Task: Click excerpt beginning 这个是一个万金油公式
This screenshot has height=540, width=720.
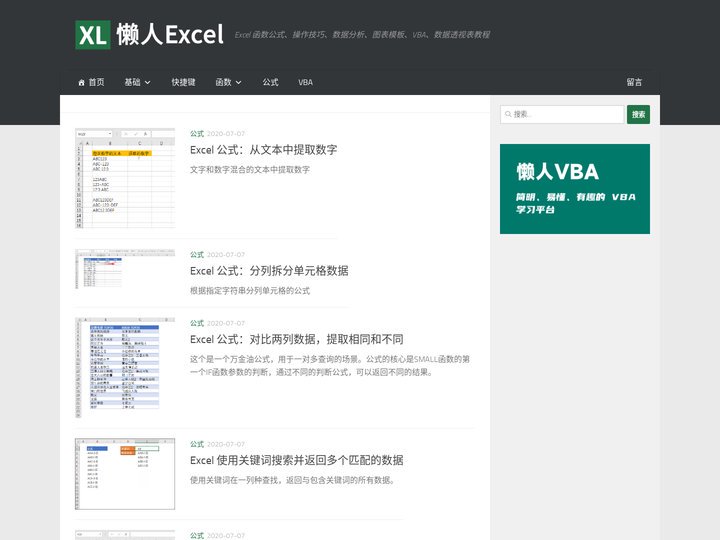Action: click(x=330, y=366)
